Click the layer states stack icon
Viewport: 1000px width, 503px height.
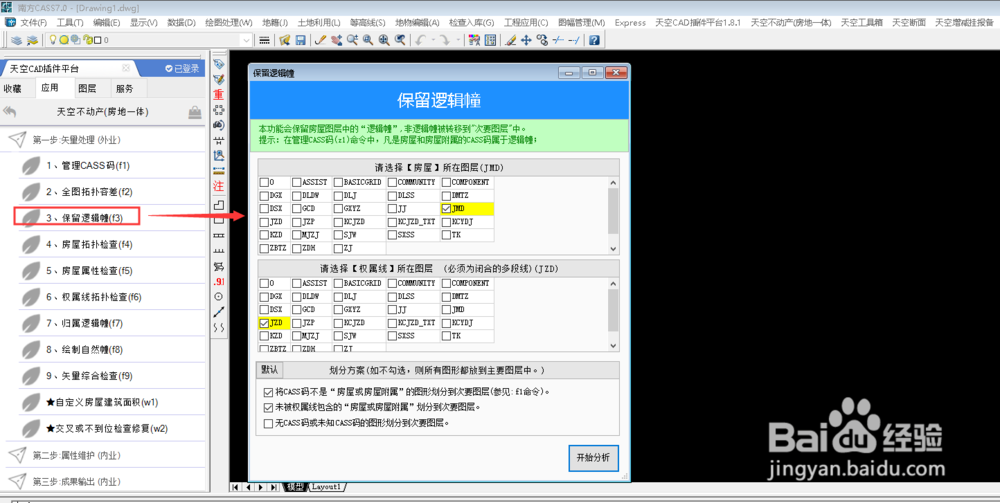tap(32, 40)
